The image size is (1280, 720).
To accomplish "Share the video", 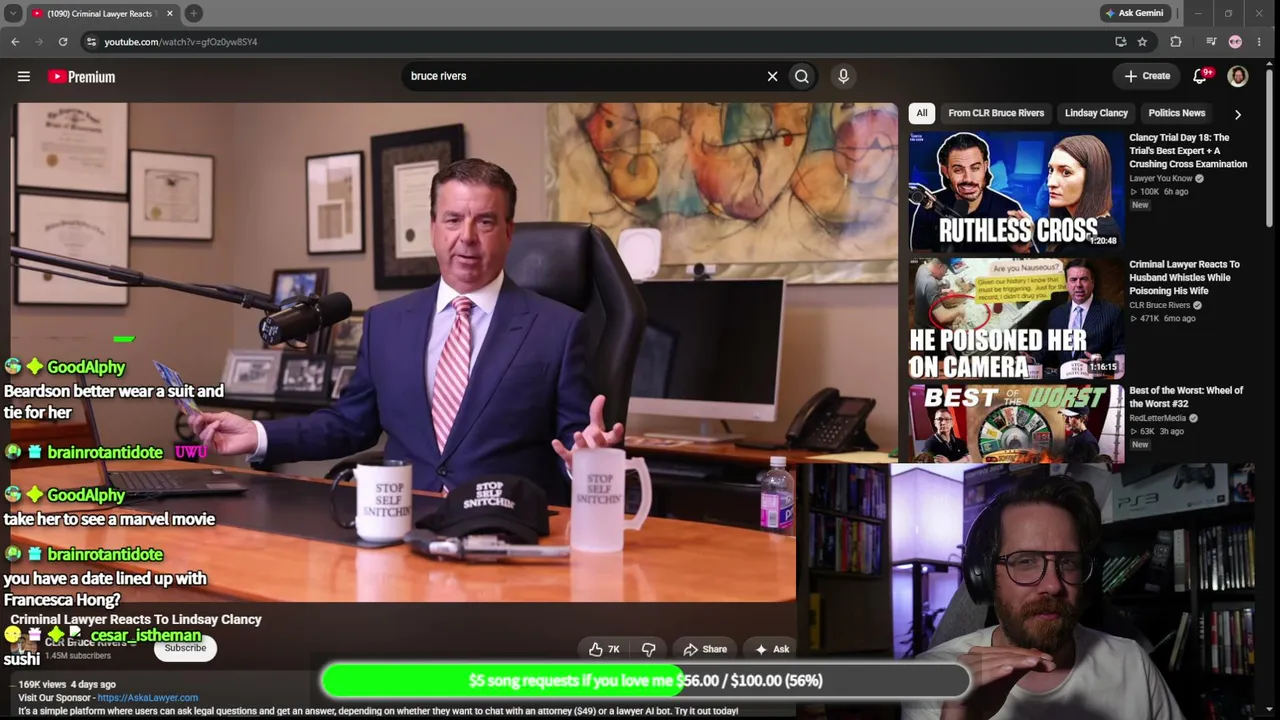I will click(705, 649).
